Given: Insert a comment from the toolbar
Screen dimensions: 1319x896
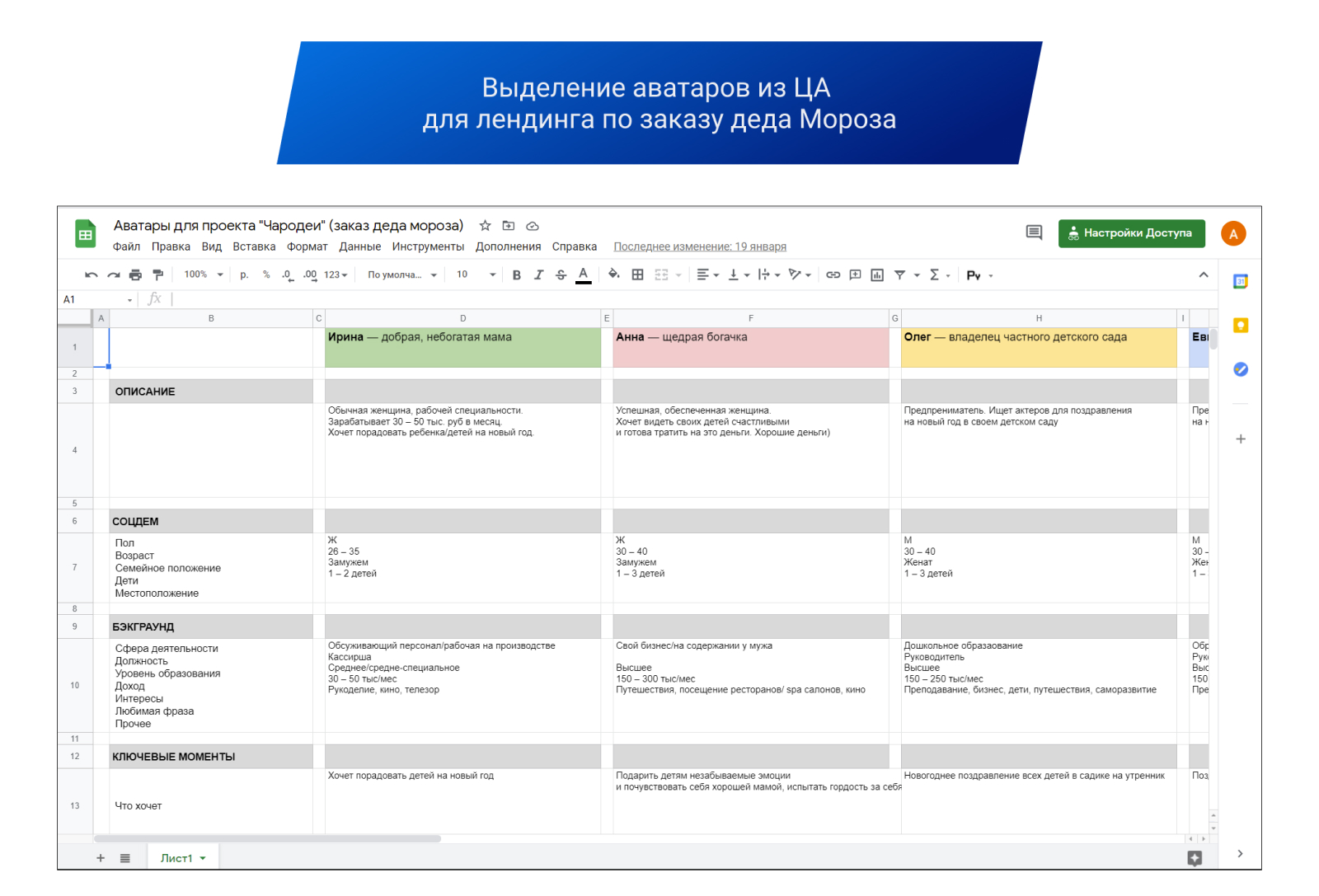Looking at the screenshot, I should [x=856, y=275].
